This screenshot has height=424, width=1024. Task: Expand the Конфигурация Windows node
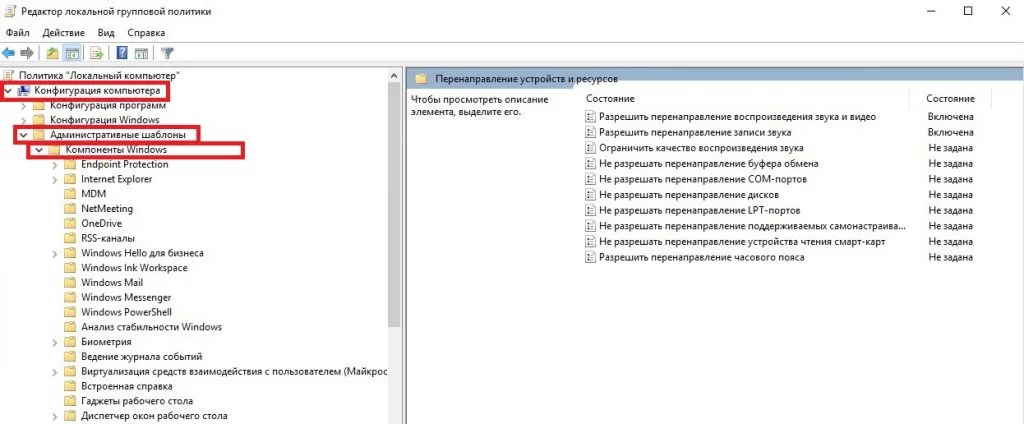(24, 120)
